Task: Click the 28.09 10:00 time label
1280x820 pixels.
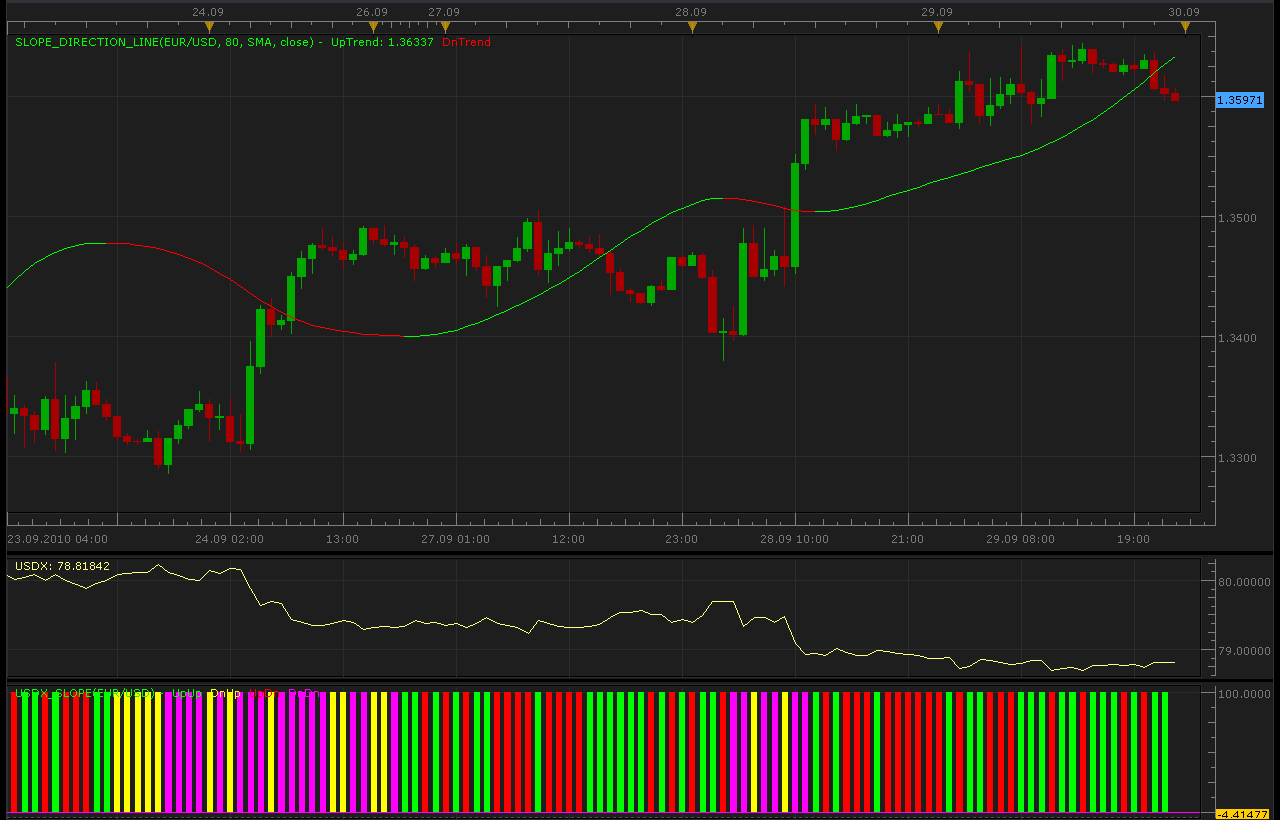Action: tap(794, 539)
